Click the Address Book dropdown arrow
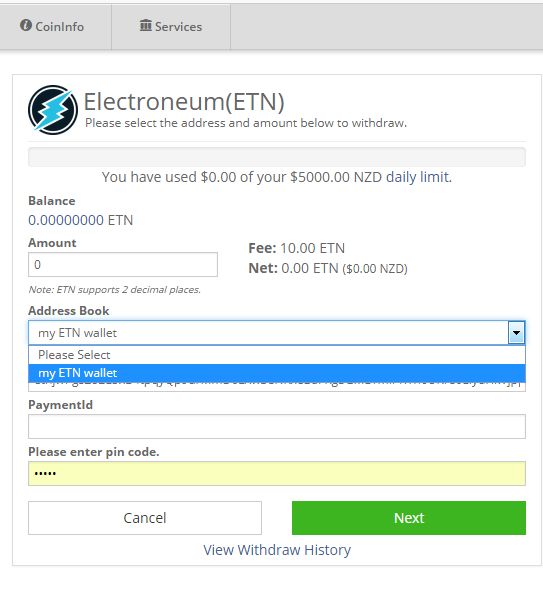 [516, 333]
